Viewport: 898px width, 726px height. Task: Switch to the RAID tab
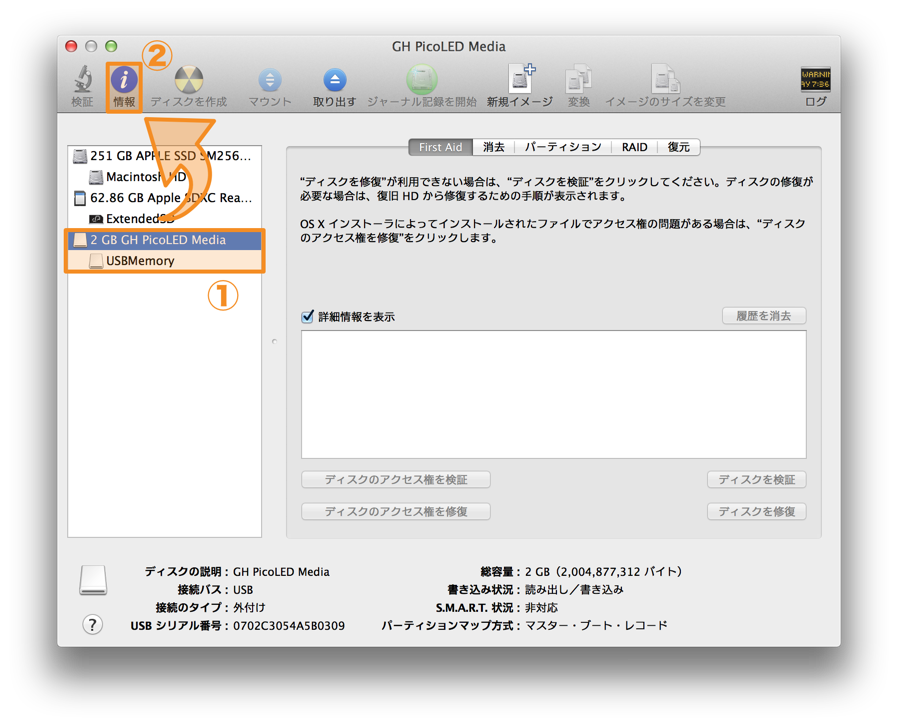pyautogui.click(x=635, y=147)
